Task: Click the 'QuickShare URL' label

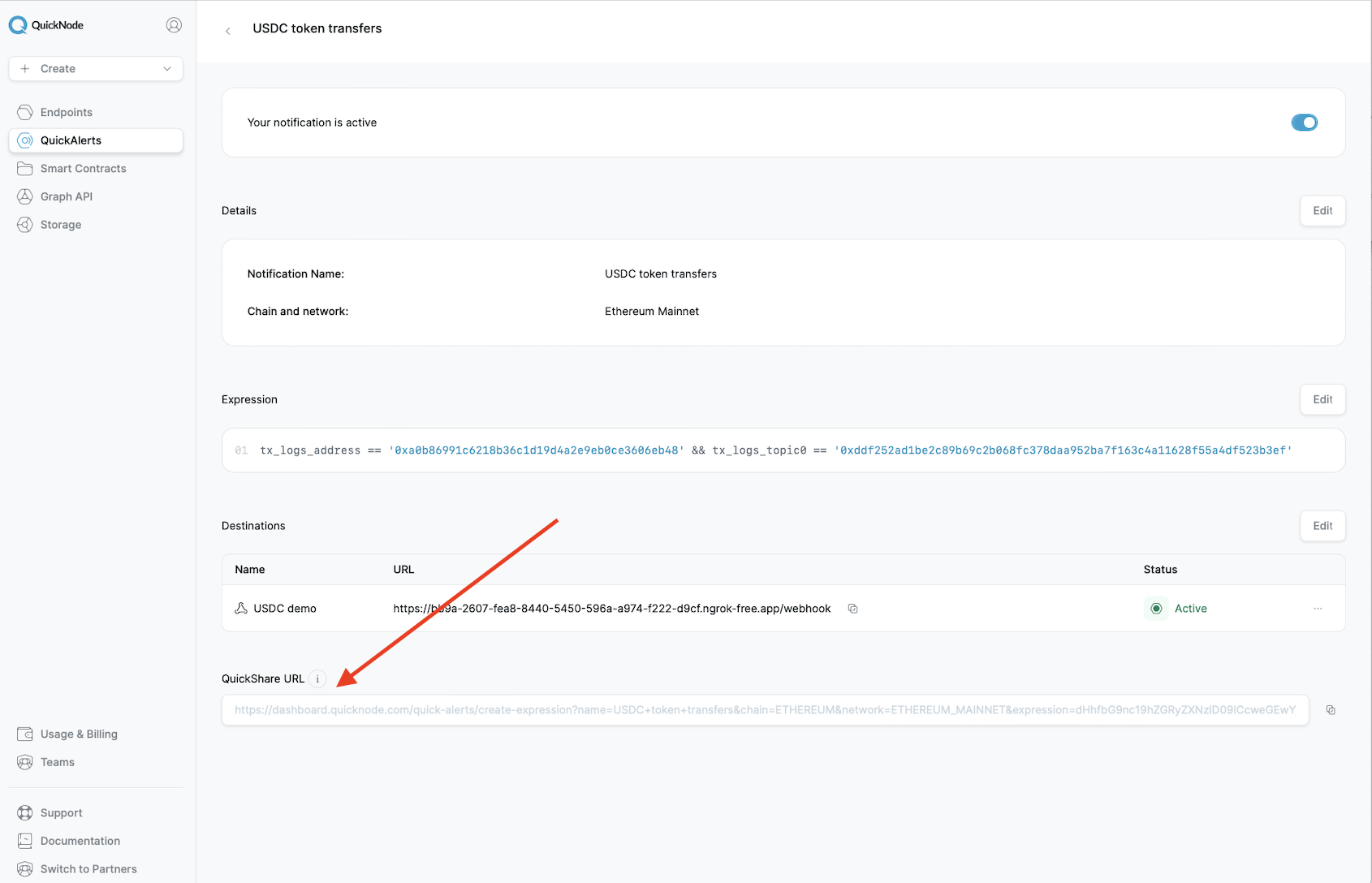Action: click(x=263, y=679)
